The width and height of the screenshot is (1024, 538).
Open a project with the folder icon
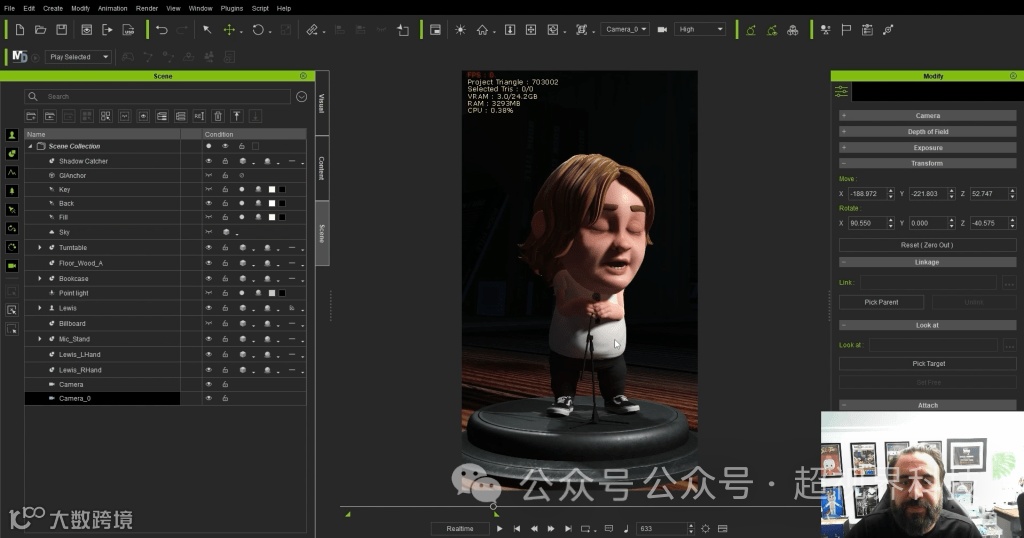click(x=40, y=29)
